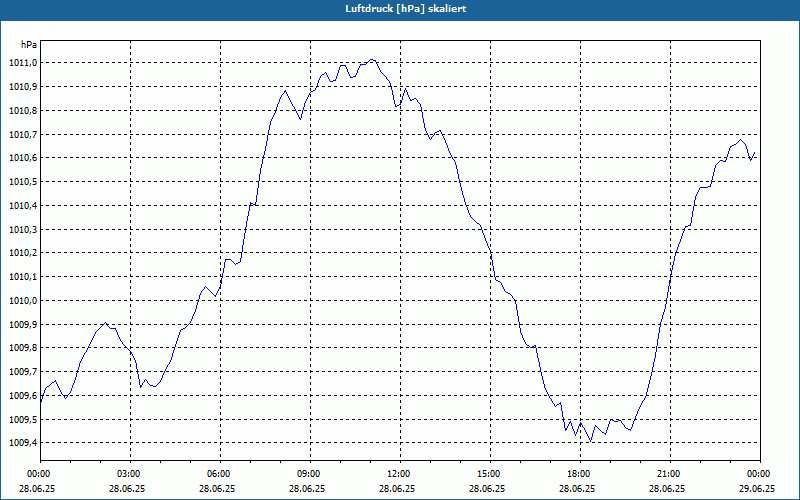
Task: Select the 1010,1 y-axis value
Action: point(23,277)
